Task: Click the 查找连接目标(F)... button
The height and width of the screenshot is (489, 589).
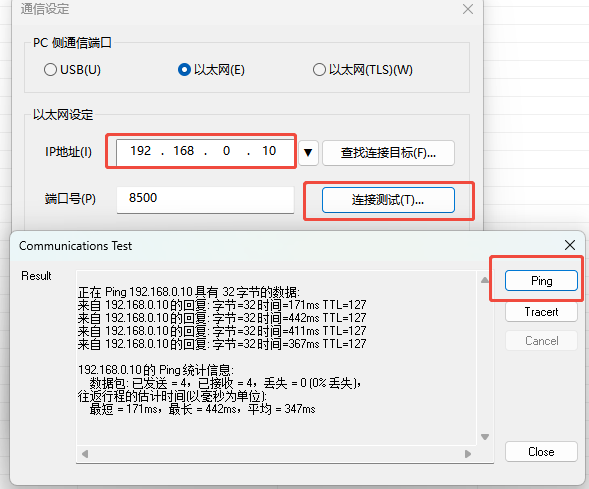Action: (x=388, y=153)
